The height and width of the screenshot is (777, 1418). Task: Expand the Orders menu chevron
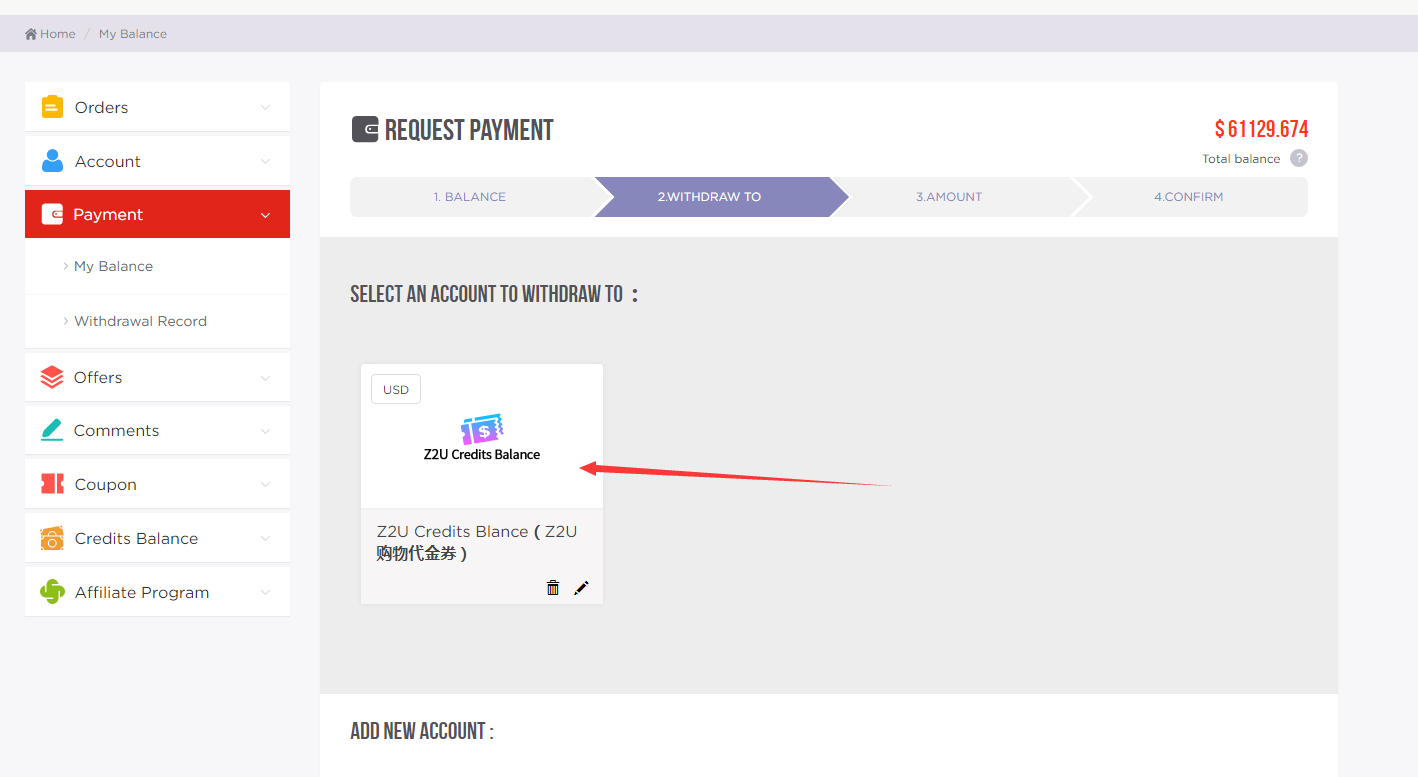(265, 107)
